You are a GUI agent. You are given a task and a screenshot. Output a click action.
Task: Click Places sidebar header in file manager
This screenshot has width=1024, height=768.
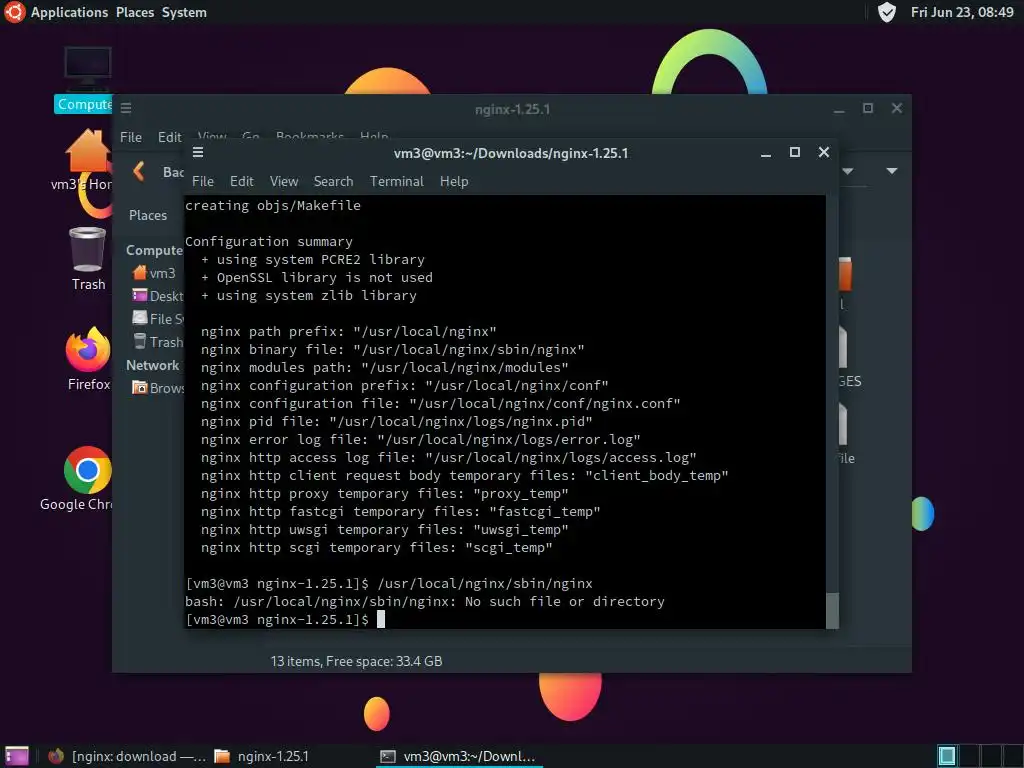(x=148, y=215)
